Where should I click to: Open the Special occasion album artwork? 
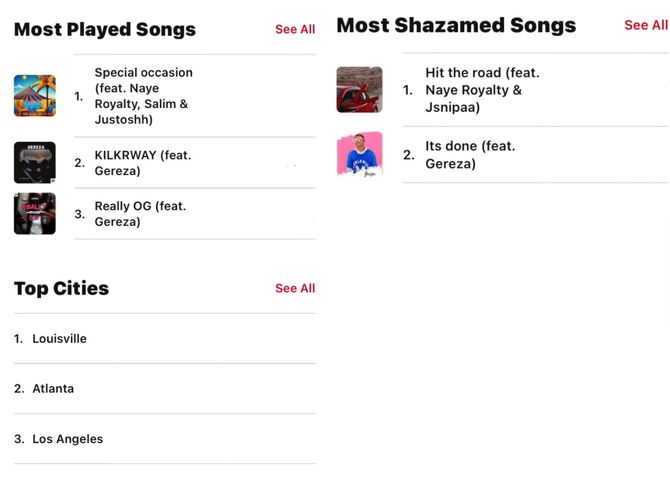tap(35, 96)
